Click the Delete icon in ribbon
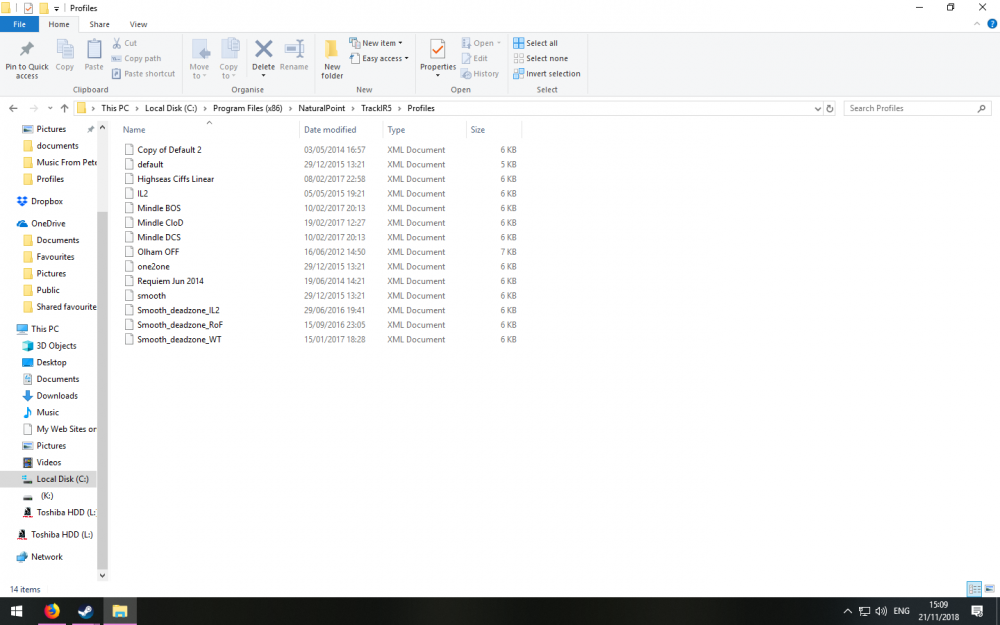 click(x=263, y=50)
